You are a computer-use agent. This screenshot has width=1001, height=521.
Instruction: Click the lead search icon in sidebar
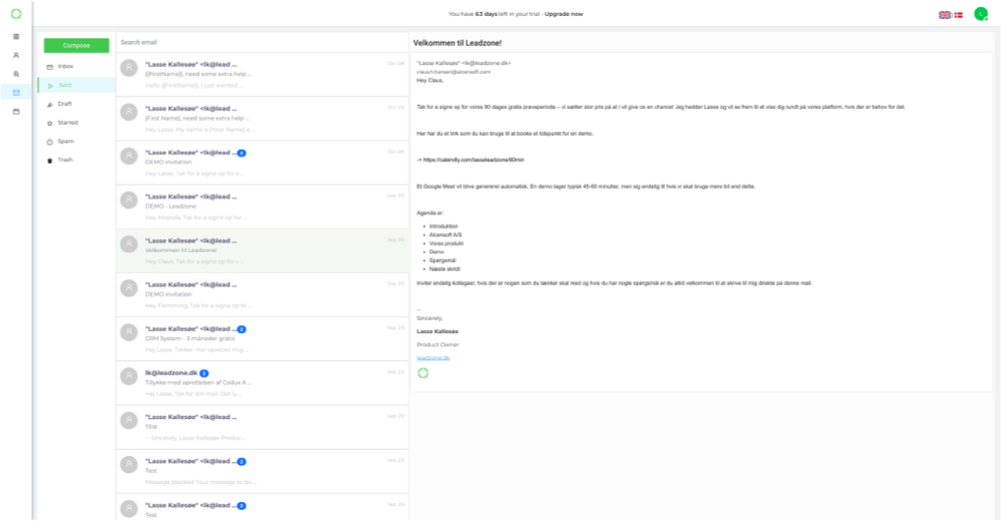click(16, 74)
